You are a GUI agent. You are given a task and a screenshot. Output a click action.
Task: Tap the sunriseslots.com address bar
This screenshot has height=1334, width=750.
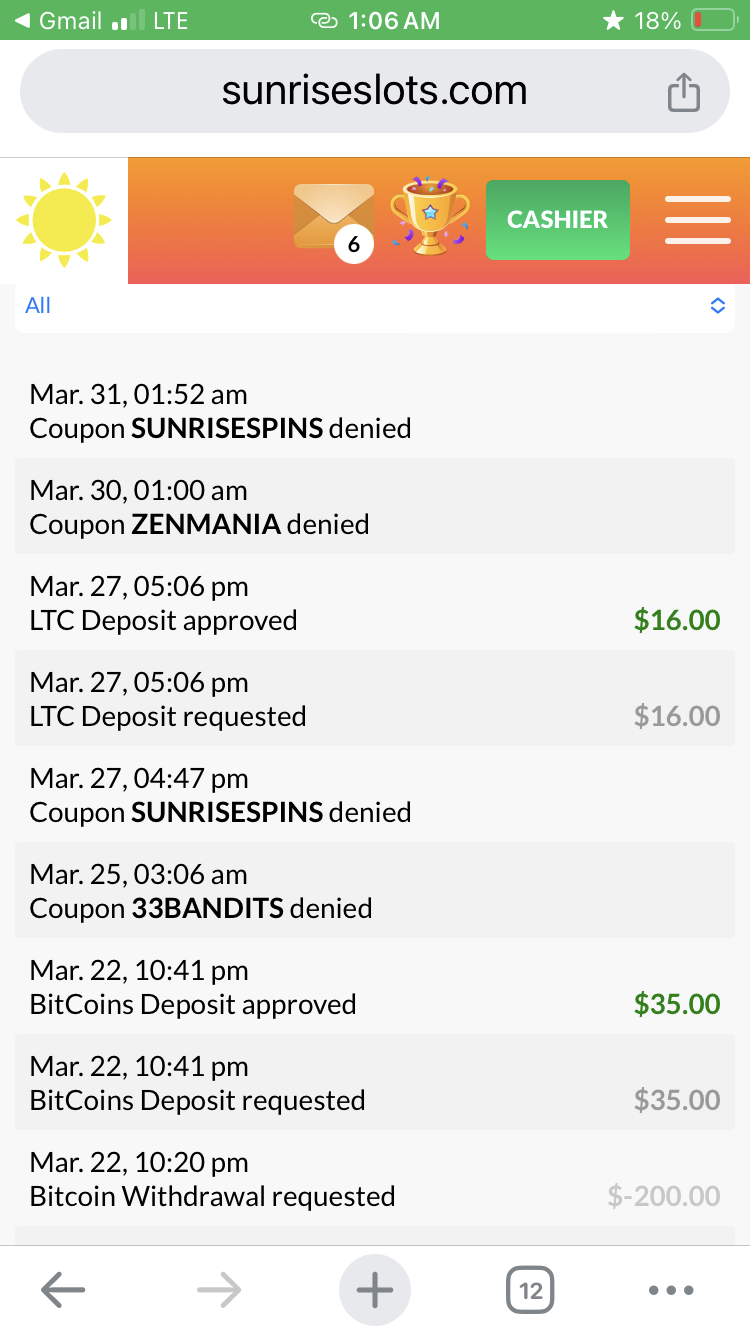tap(374, 92)
